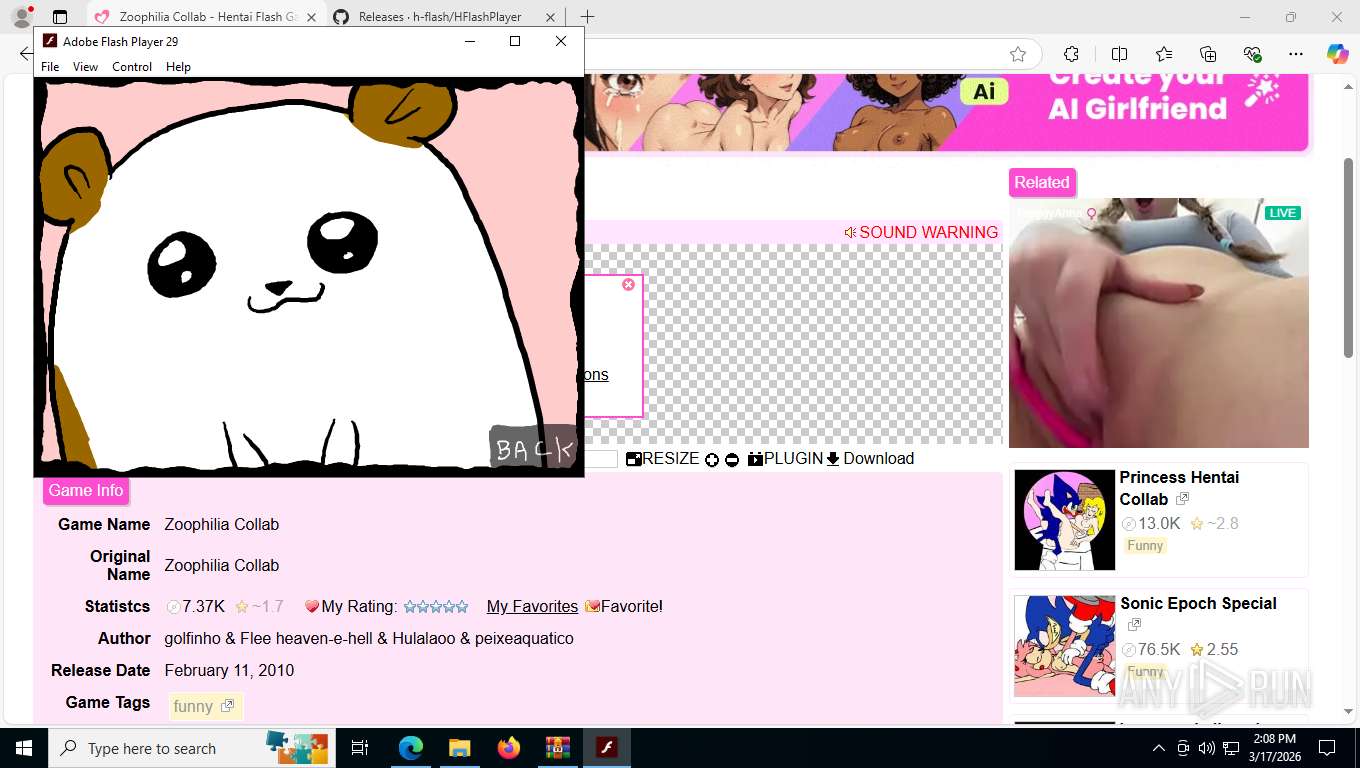Screen dimensions: 1360x768
Task: Open the File menu in Flash Player
Action: (50, 67)
